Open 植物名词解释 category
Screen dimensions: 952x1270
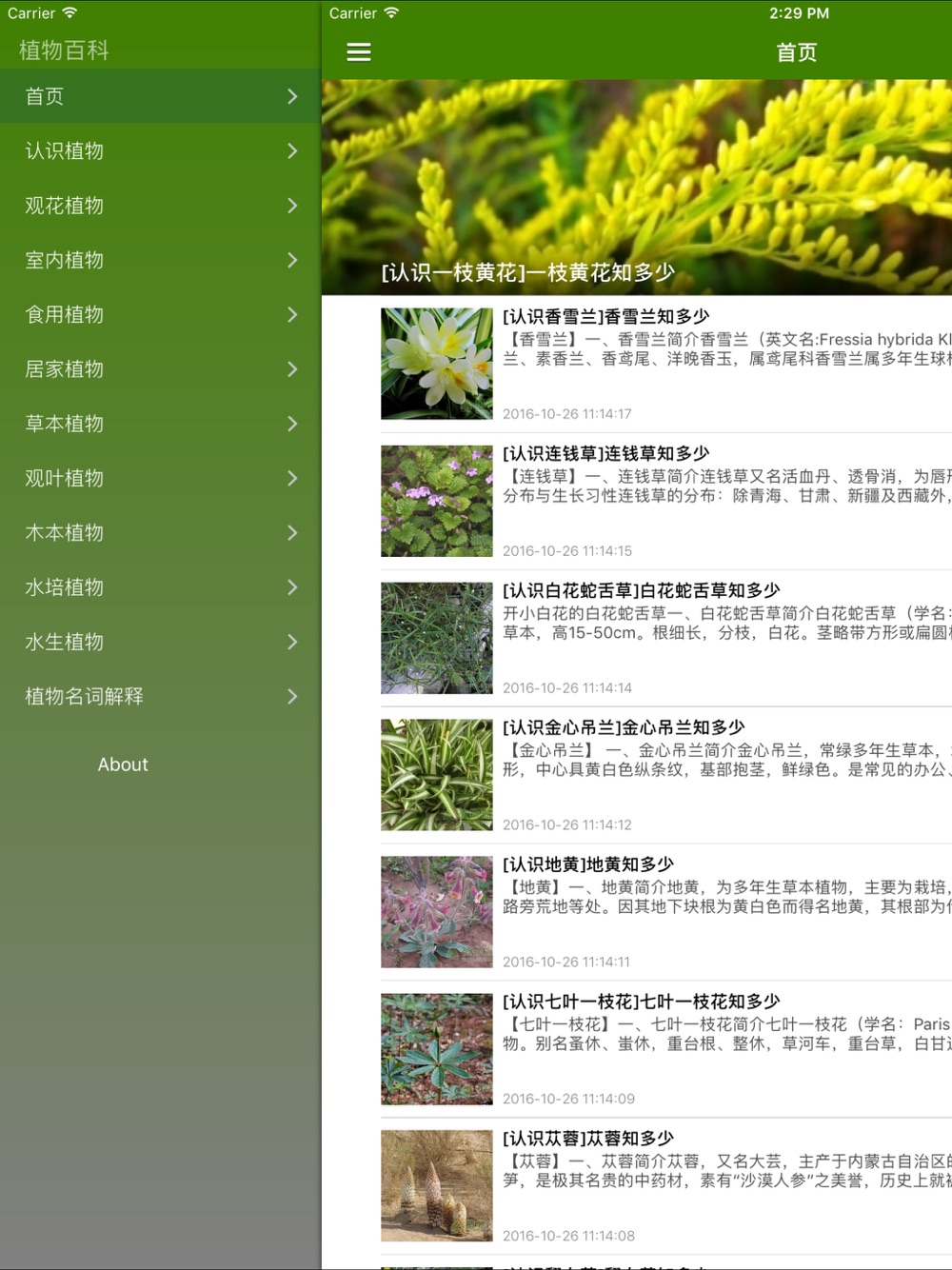click(x=160, y=697)
